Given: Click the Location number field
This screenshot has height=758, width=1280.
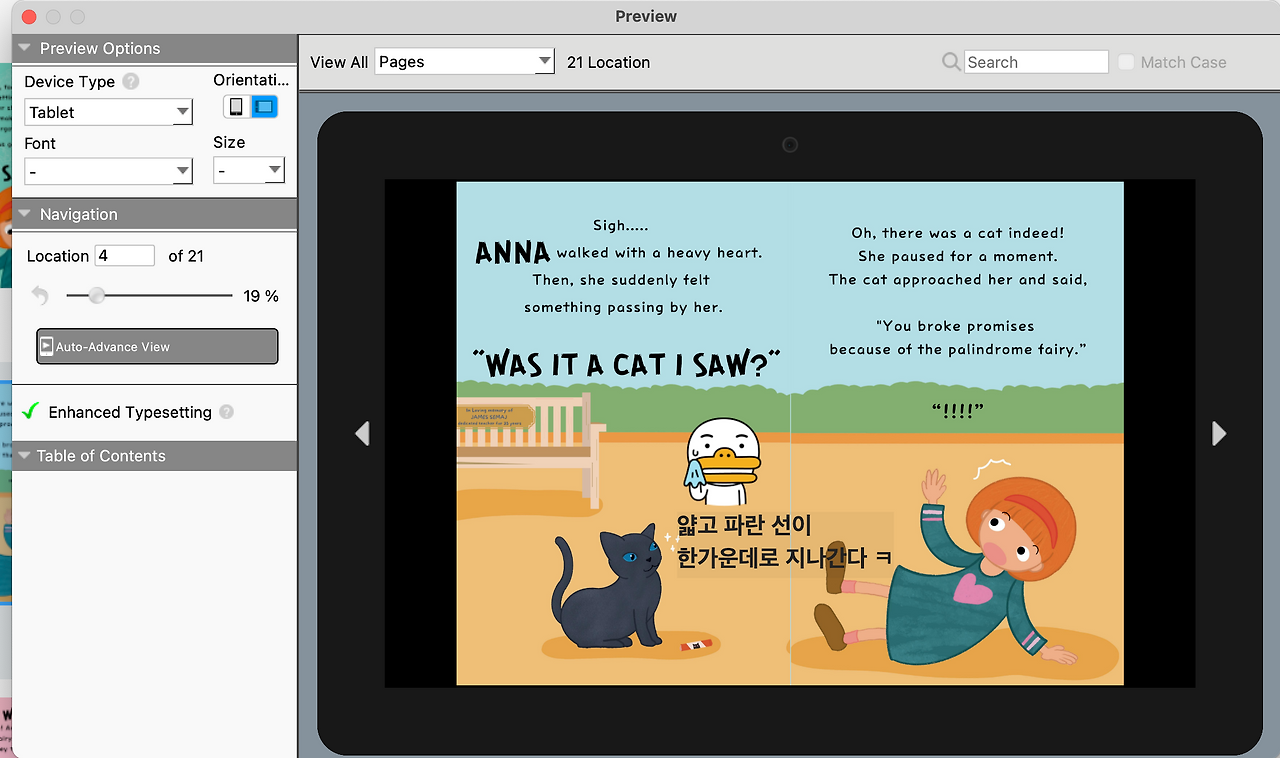Looking at the screenshot, I should click(x=125, y=256).
